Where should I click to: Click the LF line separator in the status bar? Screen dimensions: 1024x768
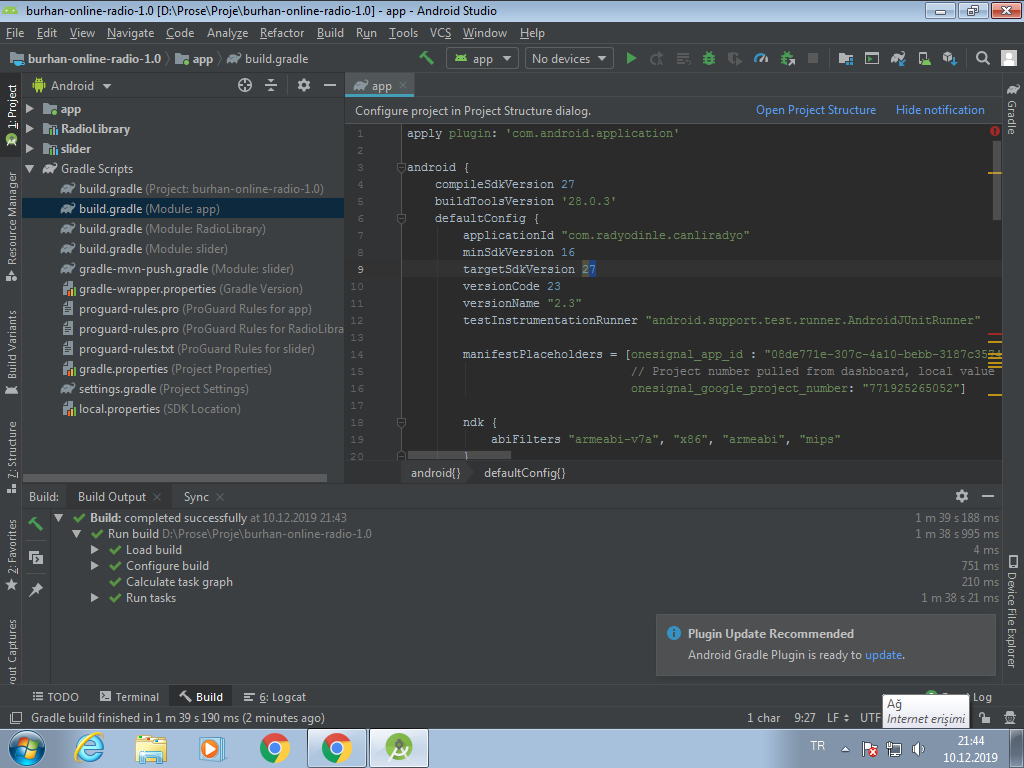click(838, 718)
